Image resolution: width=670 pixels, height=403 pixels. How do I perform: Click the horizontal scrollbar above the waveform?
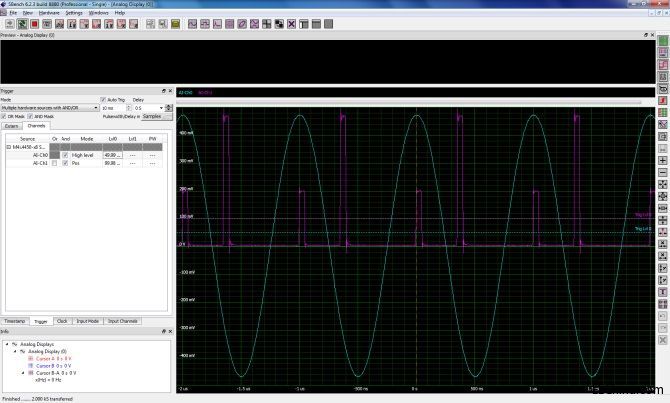point(409,102)
